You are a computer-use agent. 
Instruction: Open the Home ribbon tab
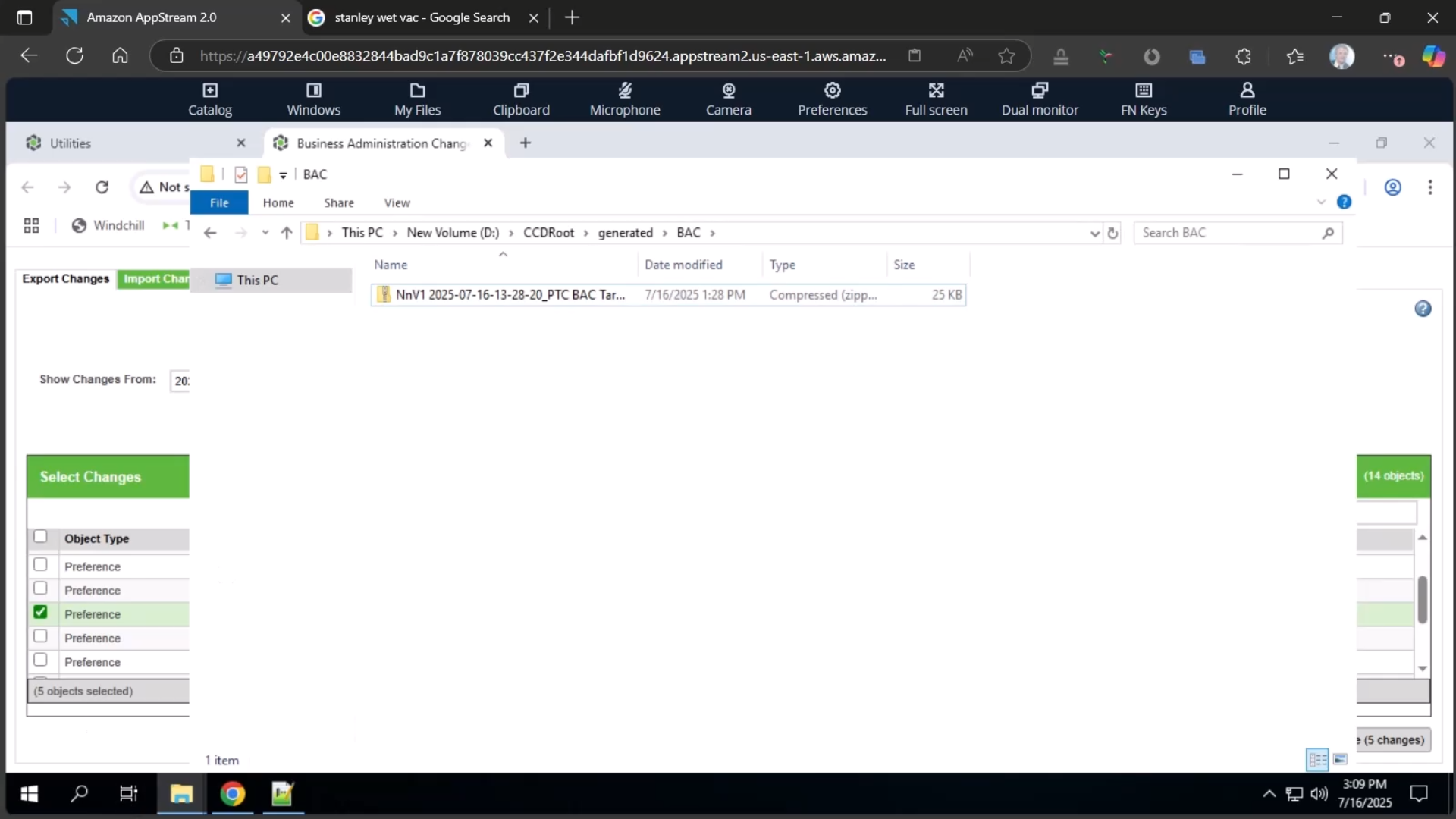click(278, 202)
